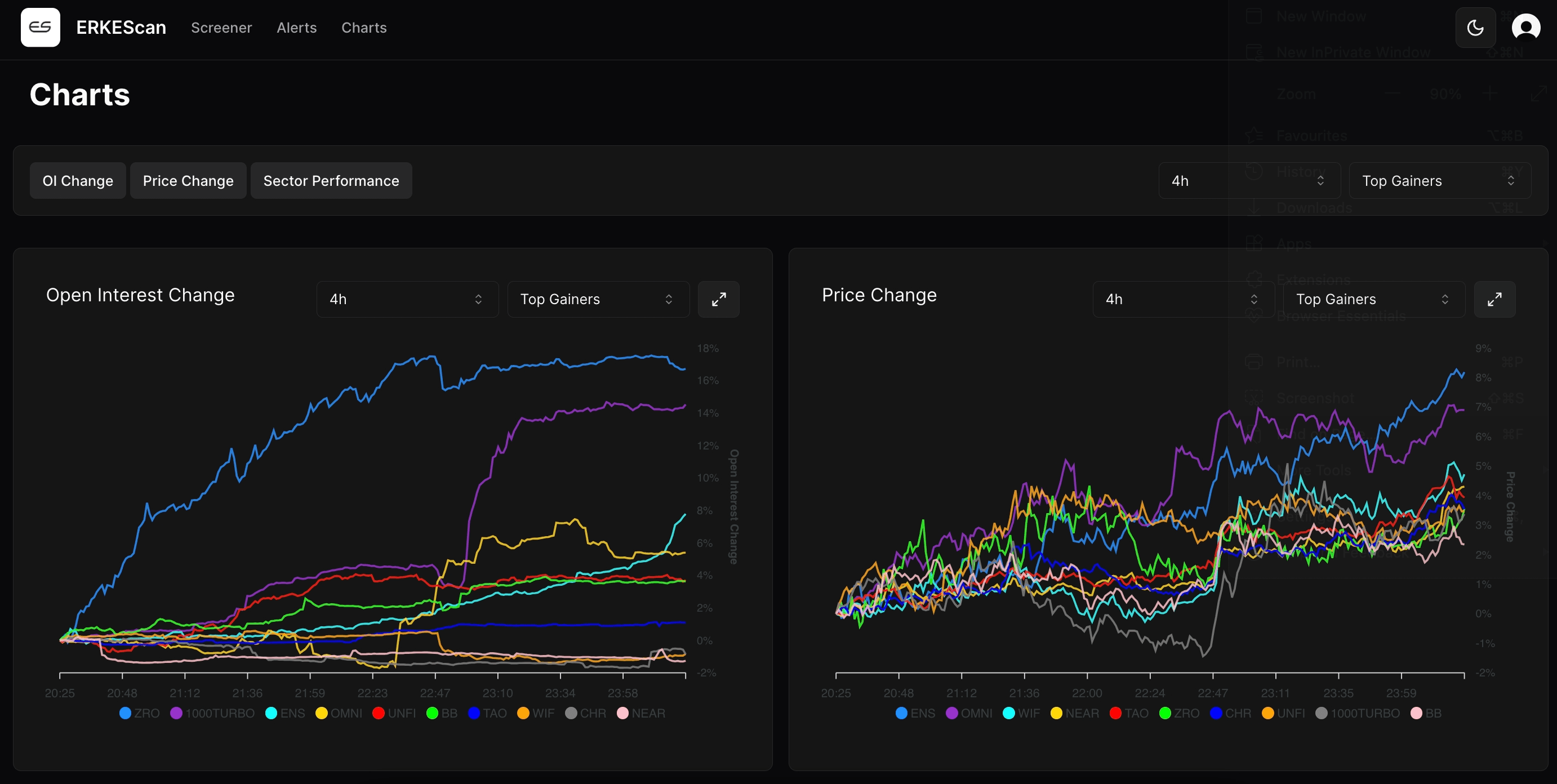
Task: Click the ZRO legend marker under the OI chart
Action: coord(125,713)
